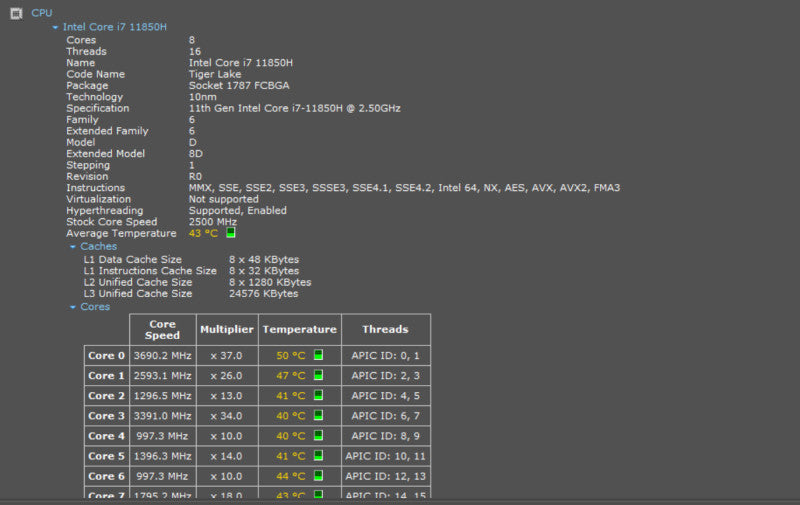Image resolution: width=800 pixels, height=505 pixels.
Task: Click Core 4 temperature indicator icon
Action: (x=318, y=435)
